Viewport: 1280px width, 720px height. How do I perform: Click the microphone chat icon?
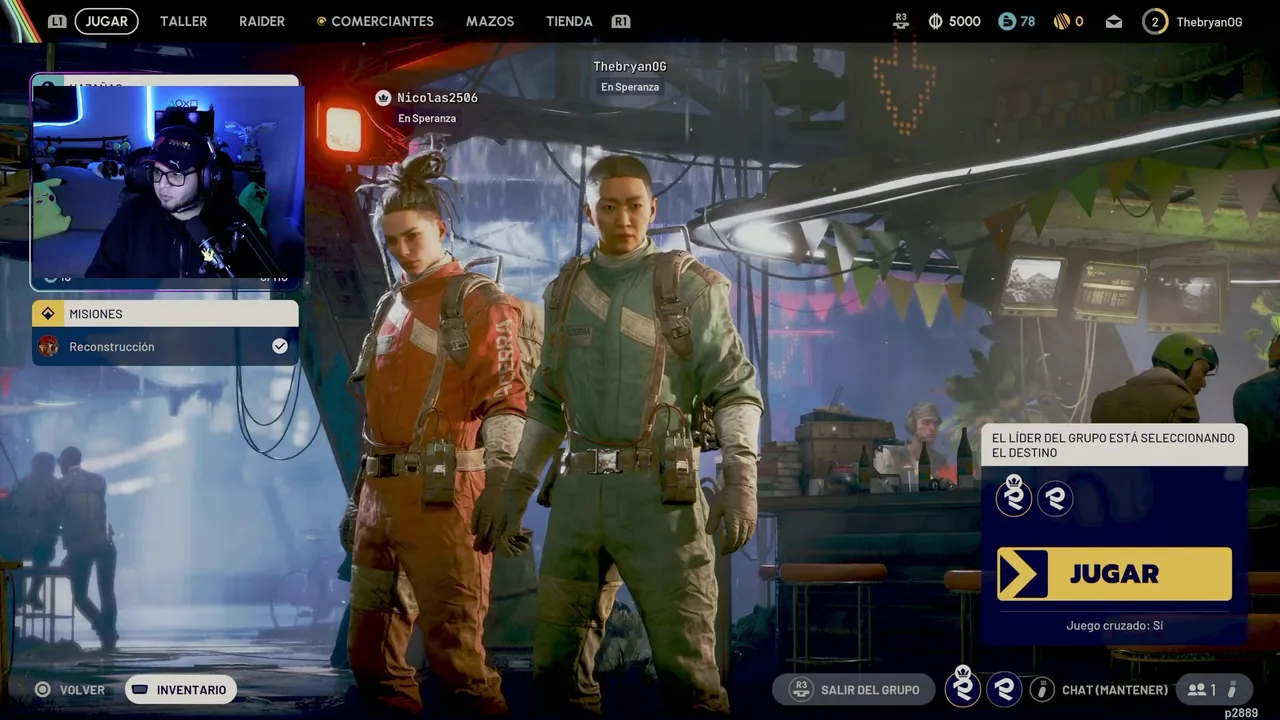pyautogui.click(x=1042, y=690)
